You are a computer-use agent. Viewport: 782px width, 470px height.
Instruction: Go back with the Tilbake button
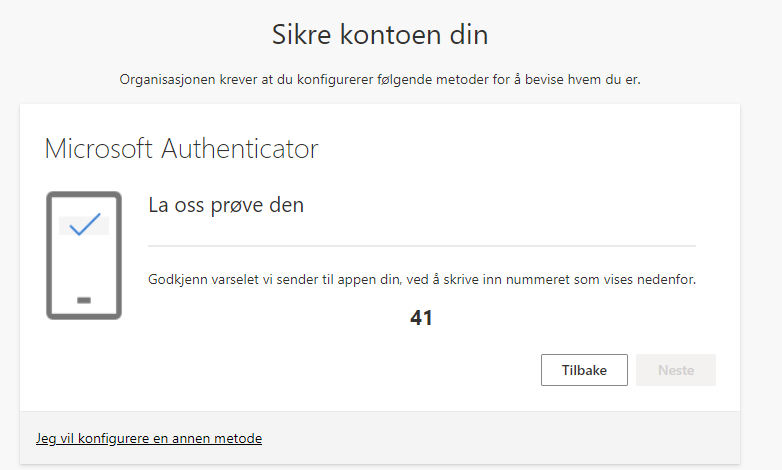584,370
